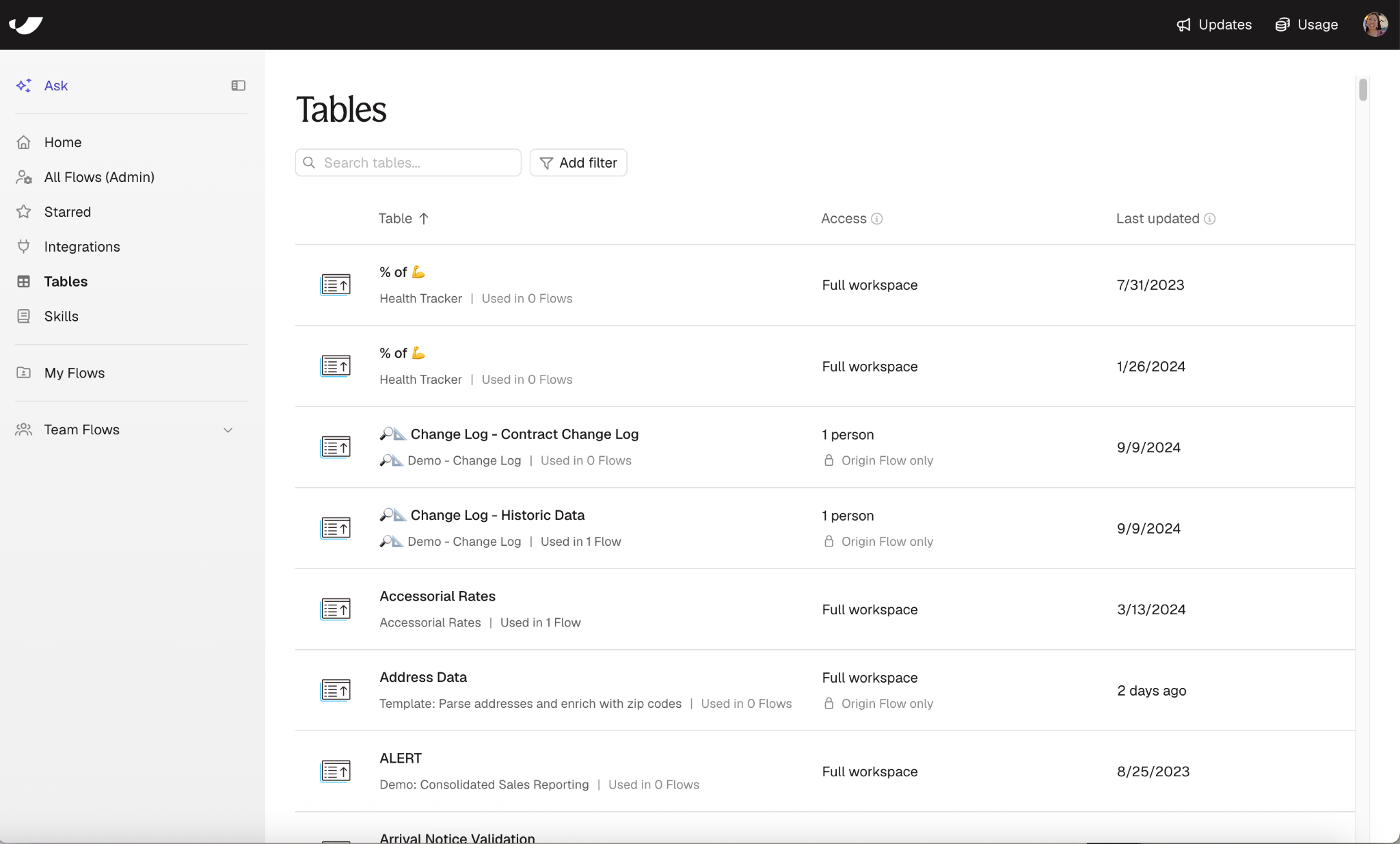
Task: Click lock icon in Contract Change Log row
Action: click(829, 460)
